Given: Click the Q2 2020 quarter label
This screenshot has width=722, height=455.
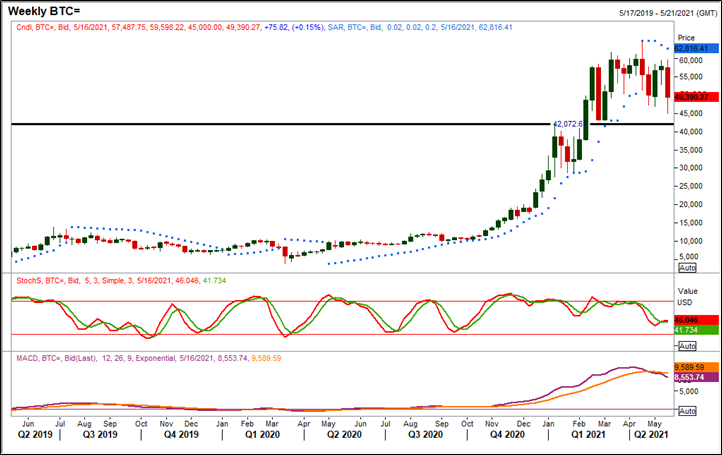Looking at the screenshot, I should pos(344,434).
